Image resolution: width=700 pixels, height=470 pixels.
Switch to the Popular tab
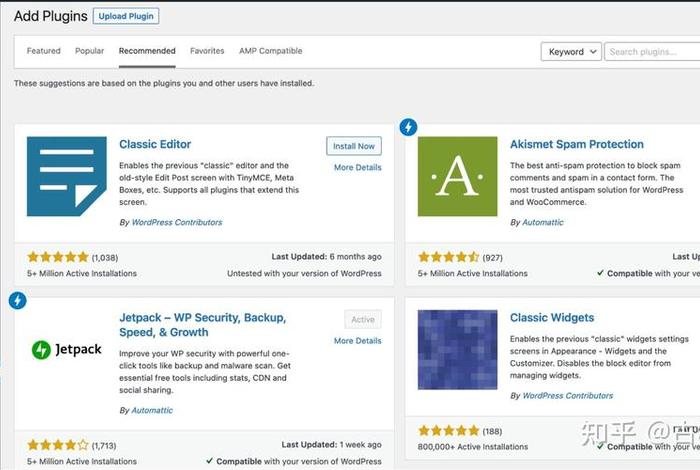[89, 51]
